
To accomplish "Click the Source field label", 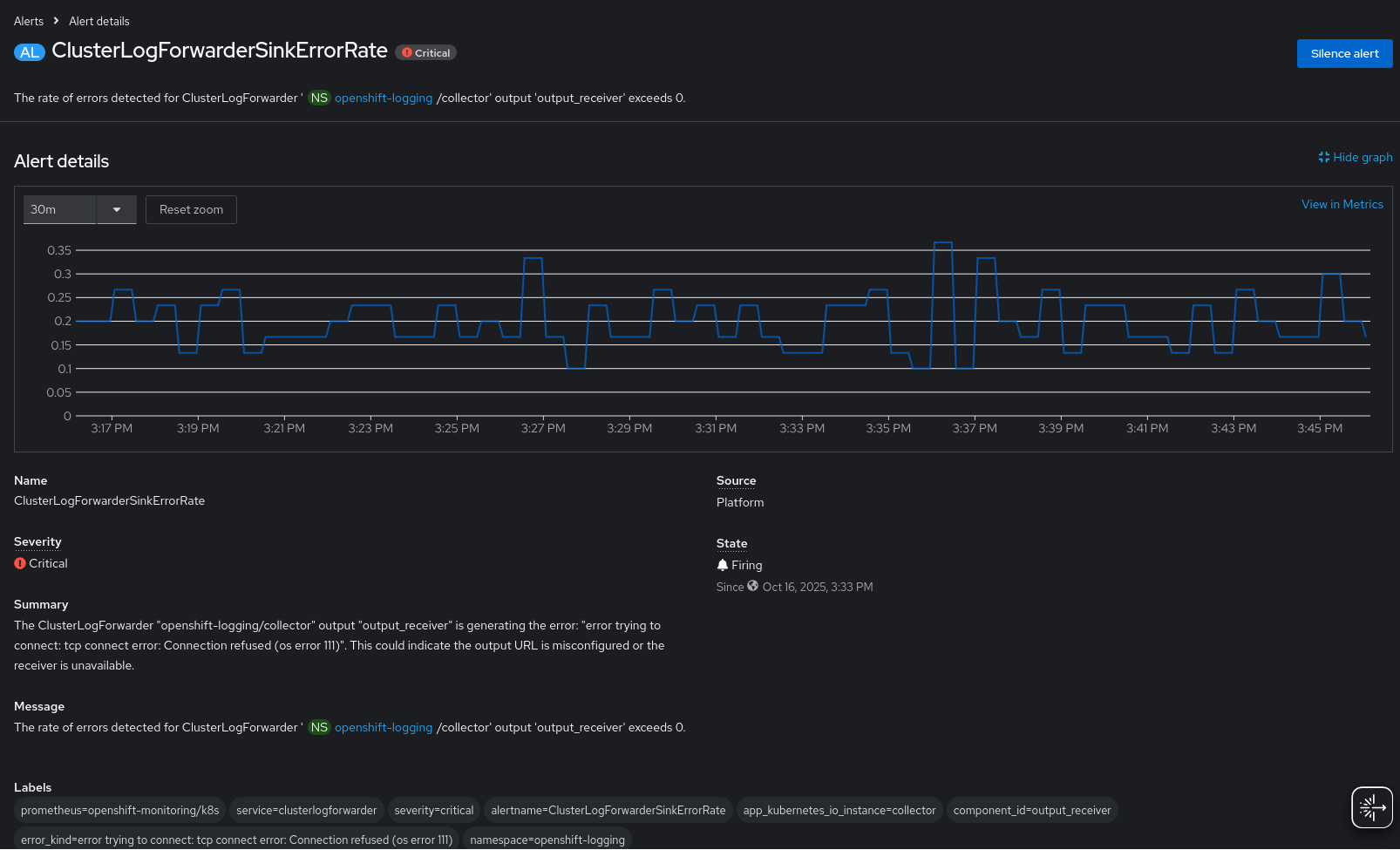I will tap(736, 480).
